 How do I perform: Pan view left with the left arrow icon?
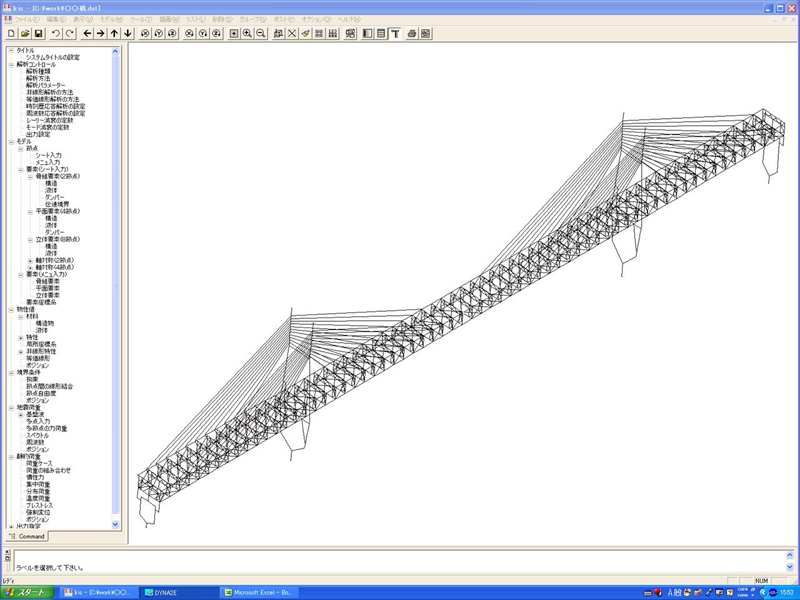[87, 33]
